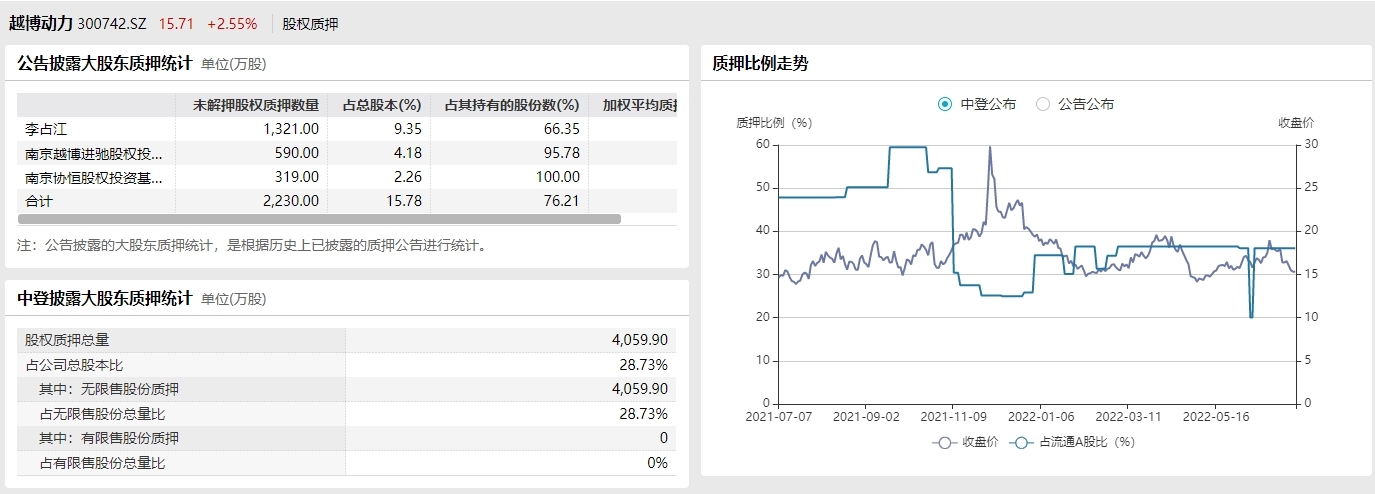Select 南京越博进驰股权投 shareholder row
Viewport: 1375px width, 494px height.
[93, 153]
